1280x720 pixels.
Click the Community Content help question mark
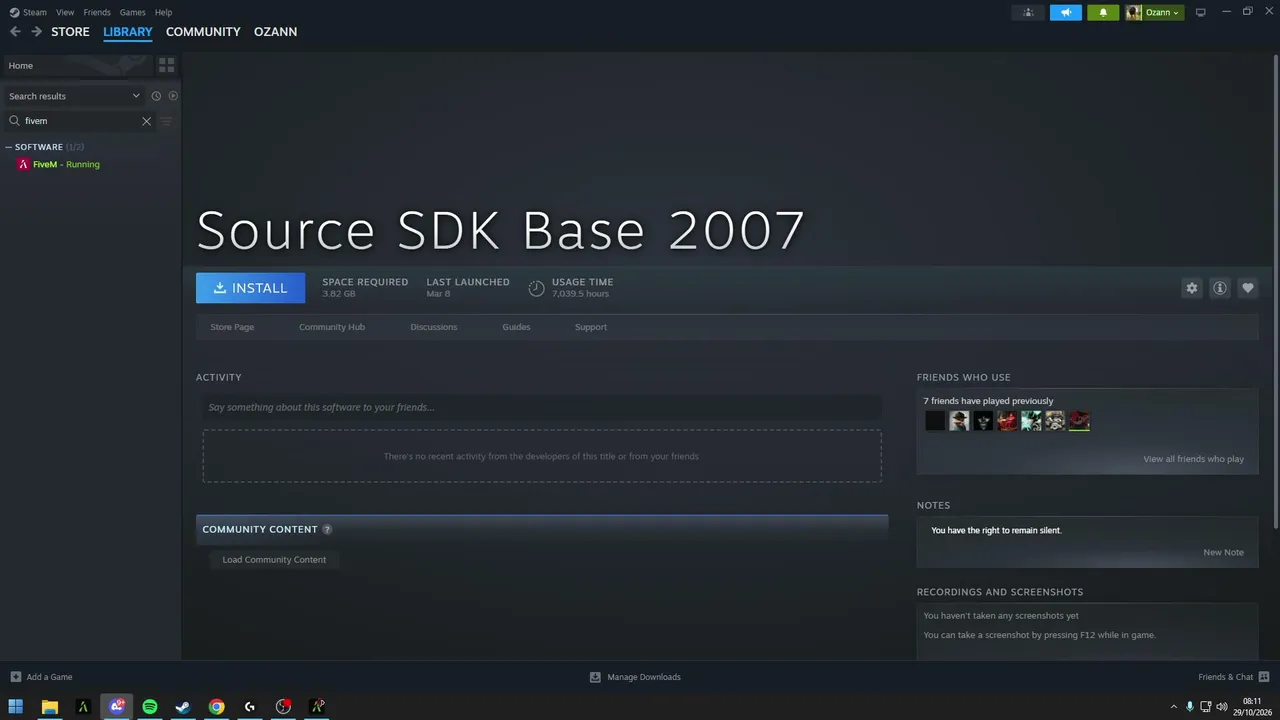(x=327, y=529)
